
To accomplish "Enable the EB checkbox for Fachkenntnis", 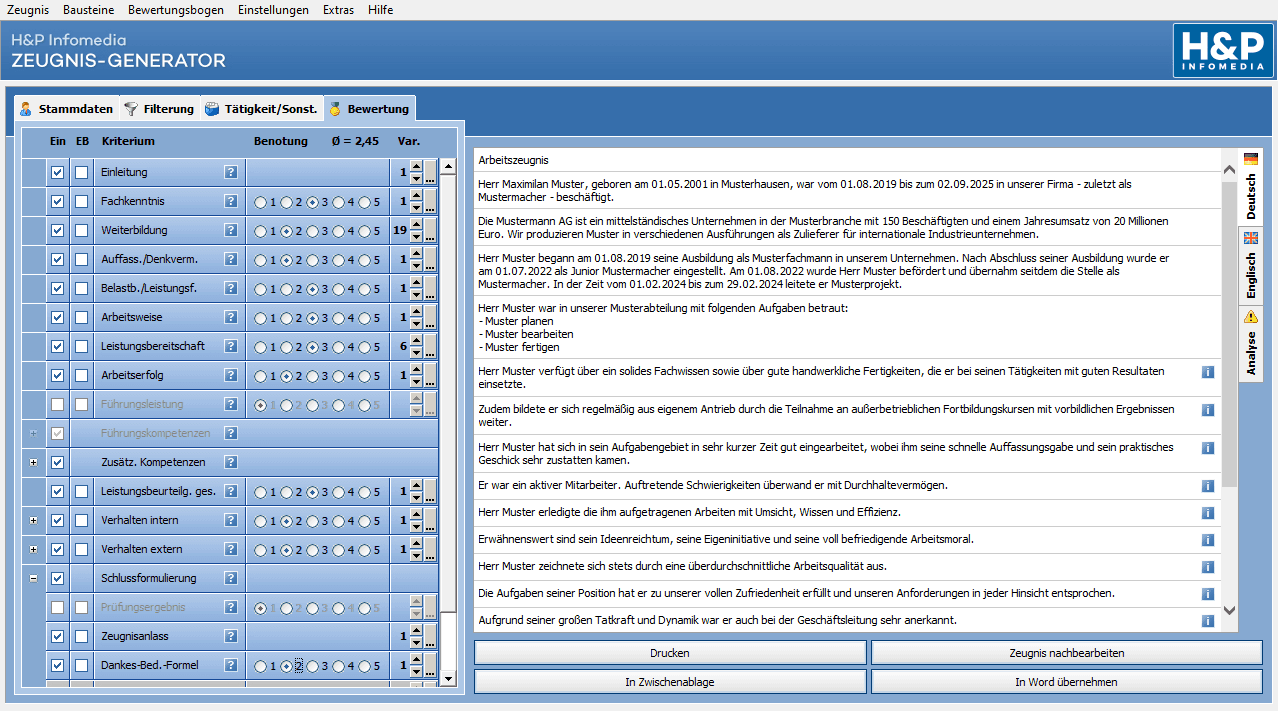I will (82, 201).
